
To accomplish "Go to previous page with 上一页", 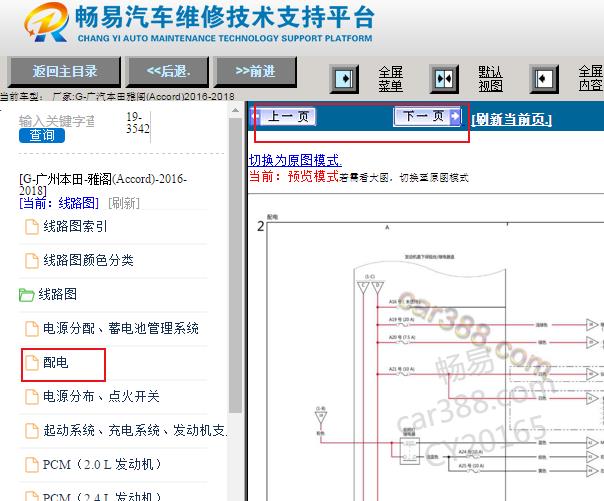I will 283,116.
